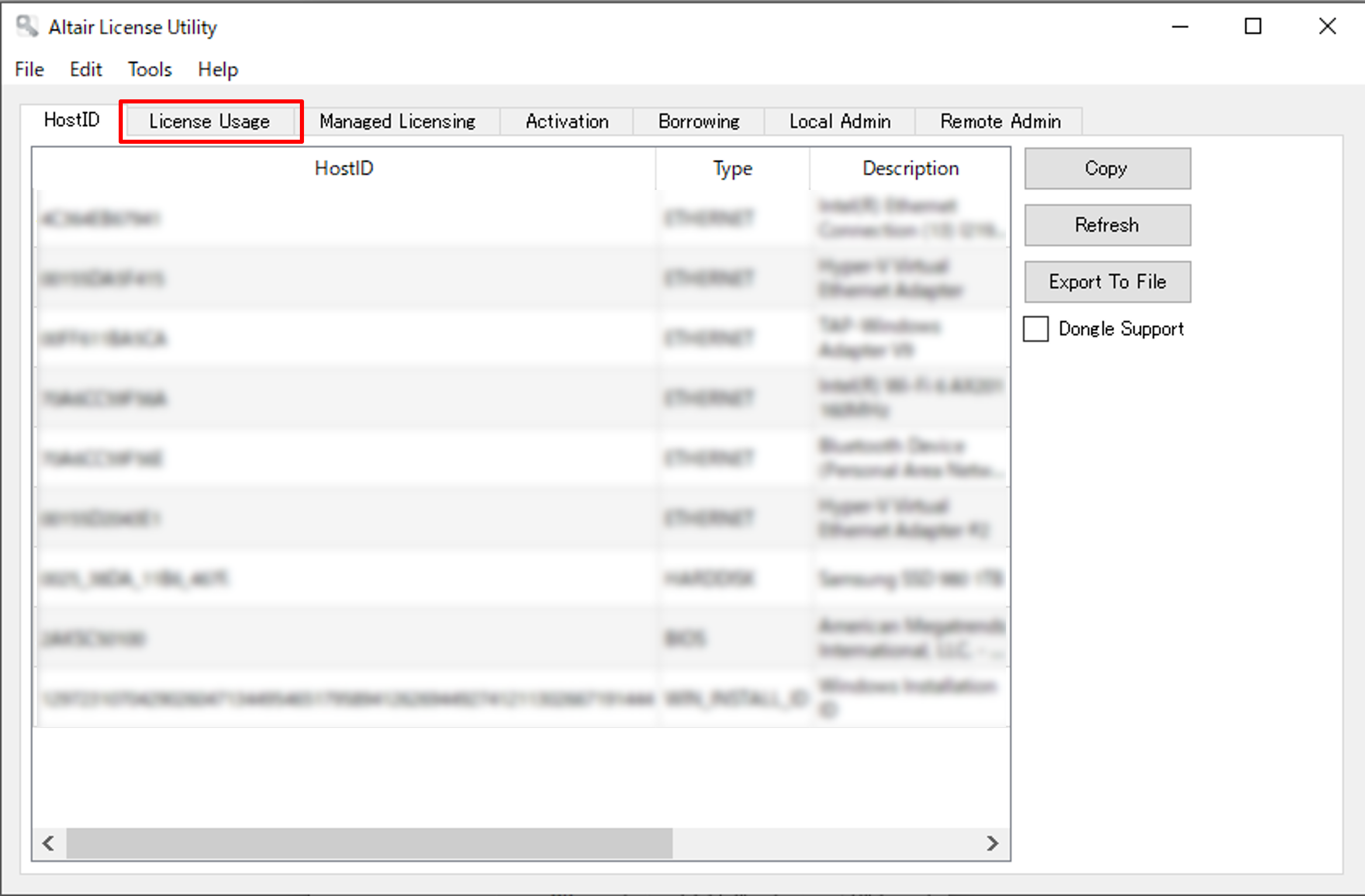The image size is (1365, 896).
Task: Enable the Dongle Support checkbox
Action: coord(1035,328)
